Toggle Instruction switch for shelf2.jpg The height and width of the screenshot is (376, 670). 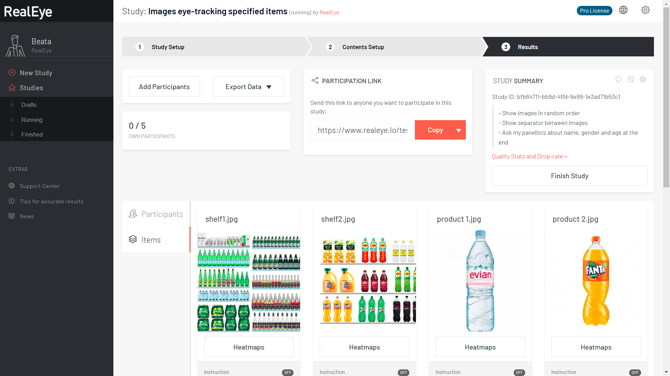[403, 372]
